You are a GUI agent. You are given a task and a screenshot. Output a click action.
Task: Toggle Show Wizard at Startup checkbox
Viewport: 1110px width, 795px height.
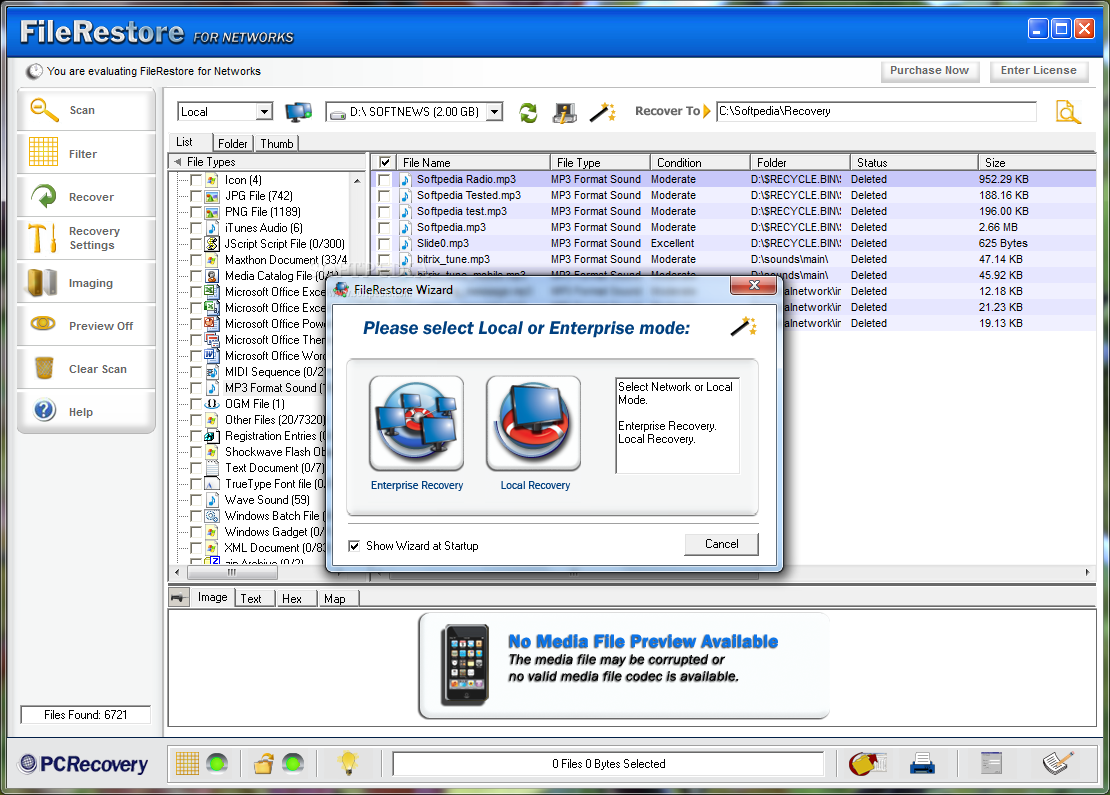pyautogui.click(x=354, y=546)
